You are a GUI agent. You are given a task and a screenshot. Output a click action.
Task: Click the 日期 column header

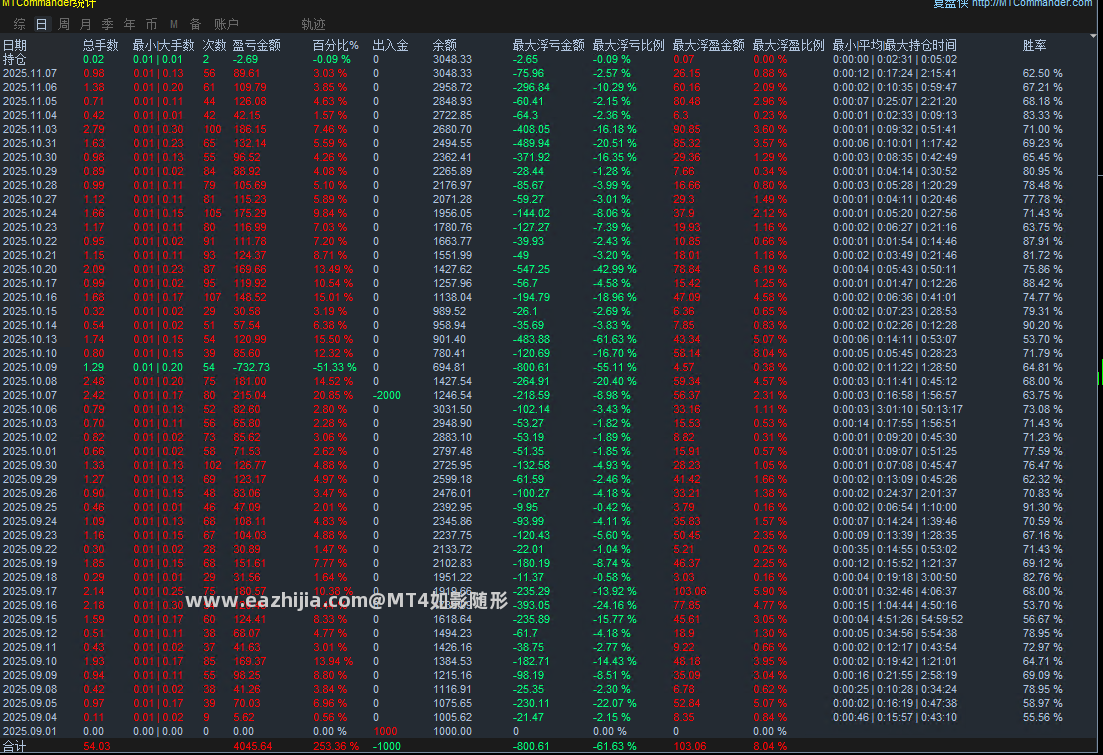pyautogui.click(x=15, y=46)
